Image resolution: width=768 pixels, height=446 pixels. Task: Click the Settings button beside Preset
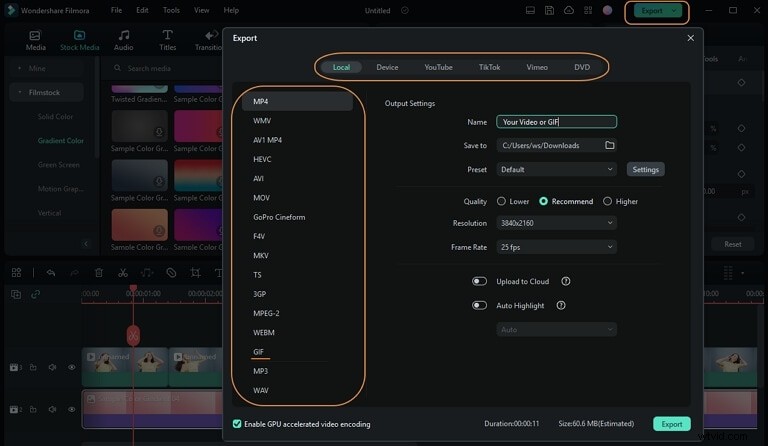[646, 169]
